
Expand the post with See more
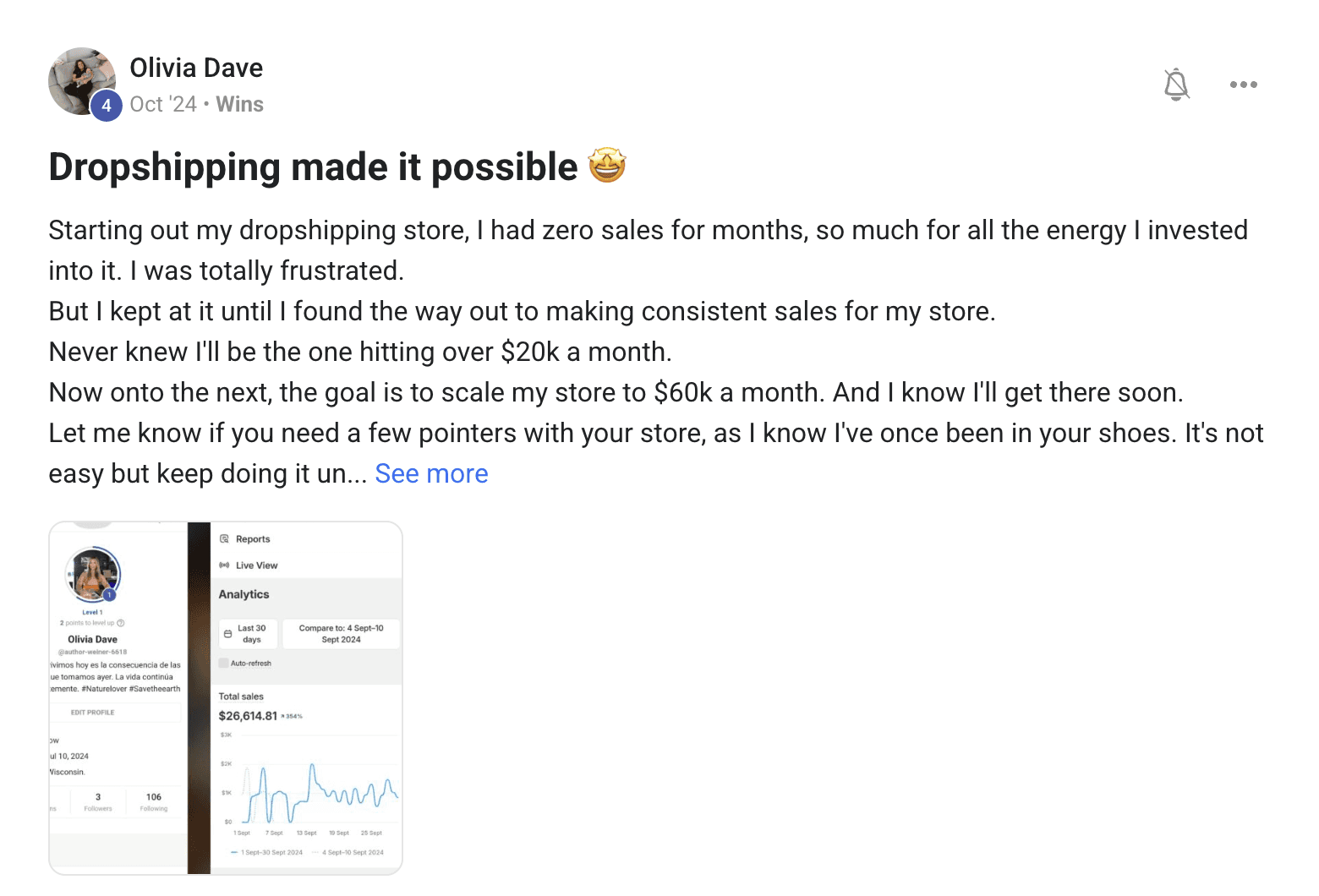pos(431,474)
